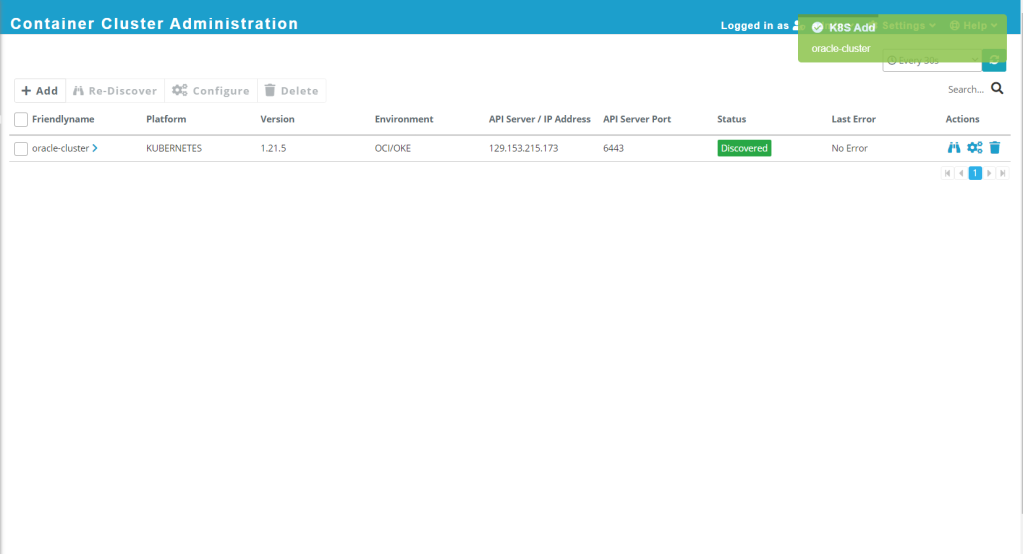Sort by Status column header
Viewport: 1023px width, 554px height.
pos(731,119)
